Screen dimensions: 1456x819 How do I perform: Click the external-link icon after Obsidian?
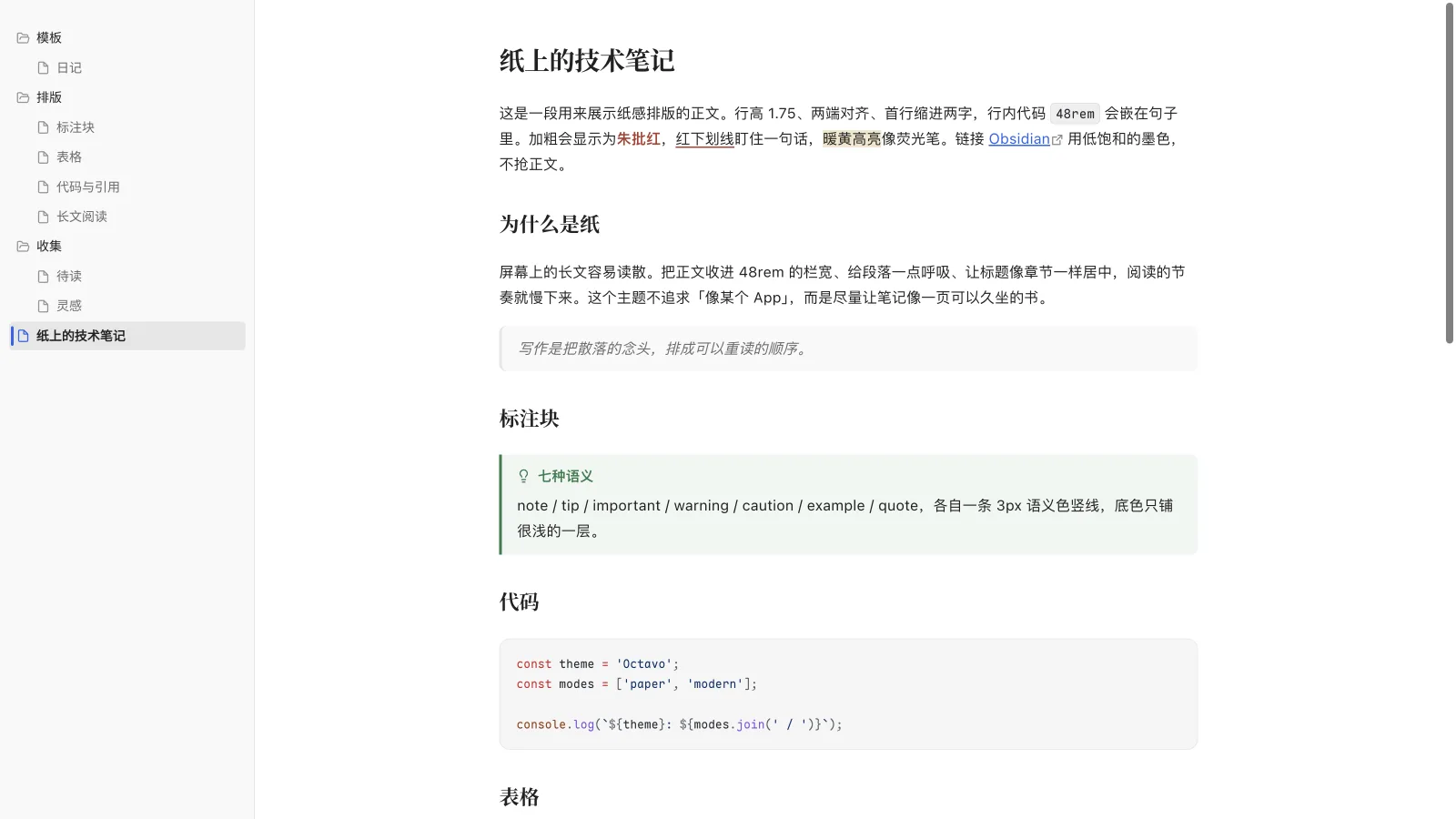[1057, 140]
